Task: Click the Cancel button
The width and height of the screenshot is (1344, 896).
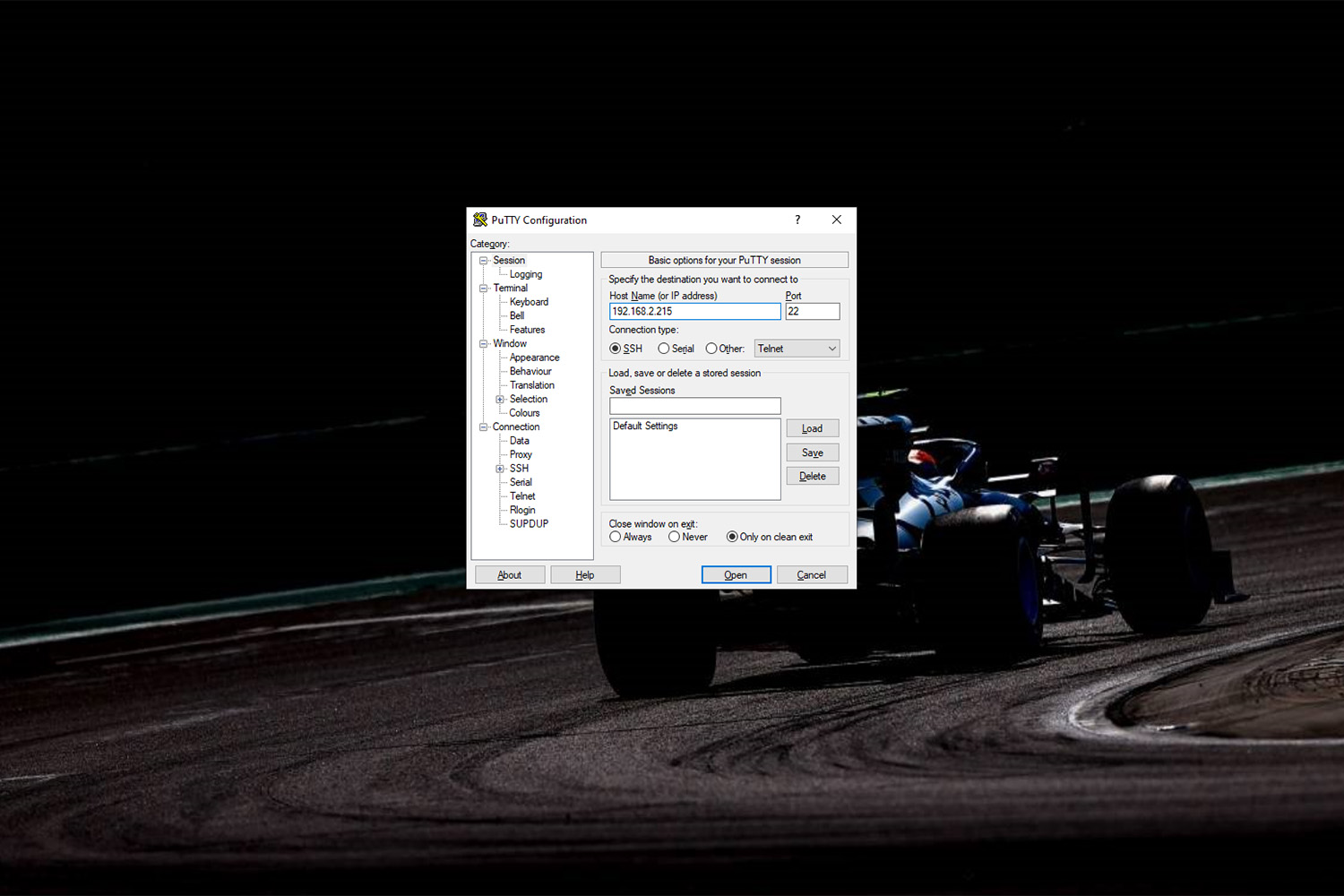Action: click(812, 575)
